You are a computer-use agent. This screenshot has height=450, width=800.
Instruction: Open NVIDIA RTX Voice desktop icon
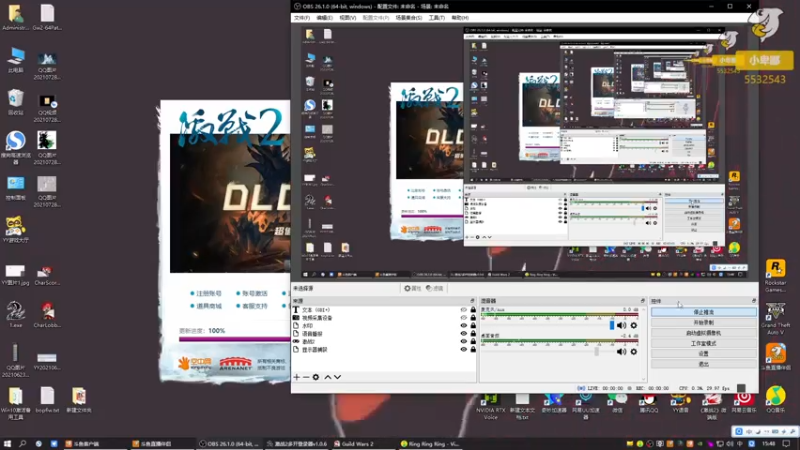pyautogui.click(x=490, y=407)
